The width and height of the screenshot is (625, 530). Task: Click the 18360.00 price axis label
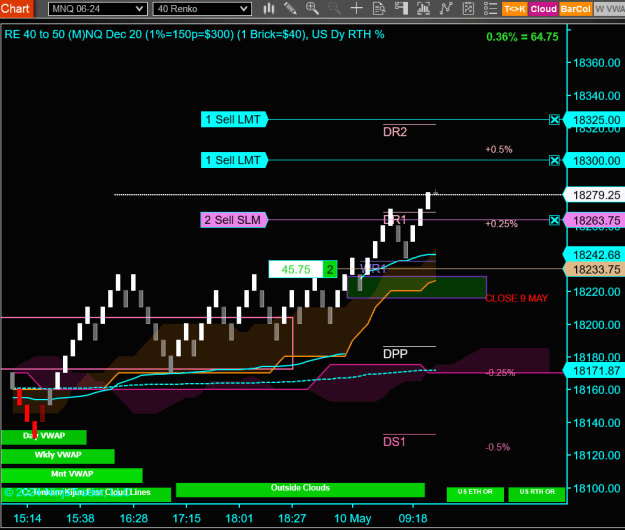tap(596, 63)
